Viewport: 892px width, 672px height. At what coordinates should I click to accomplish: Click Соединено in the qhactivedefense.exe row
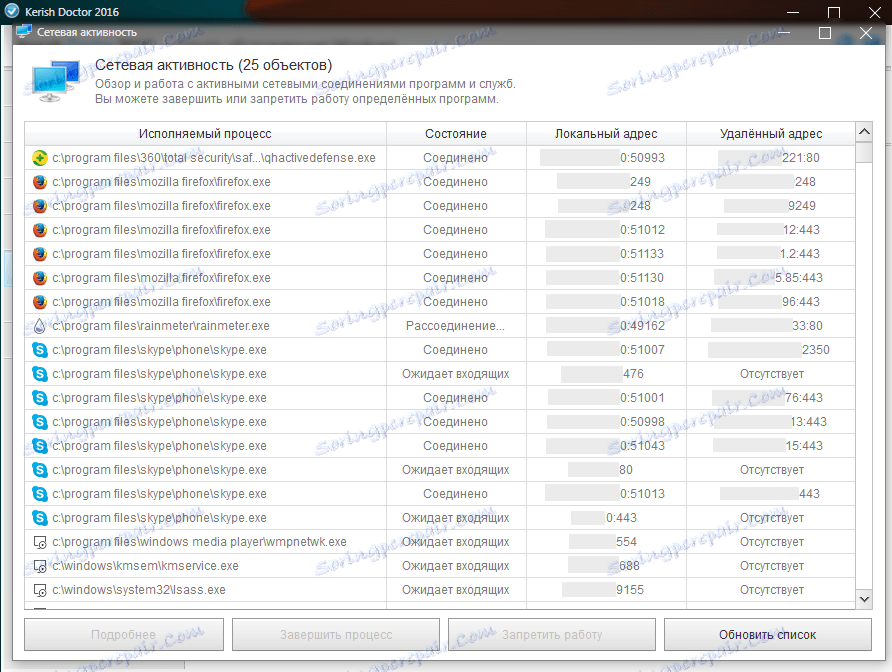[456, 158]
